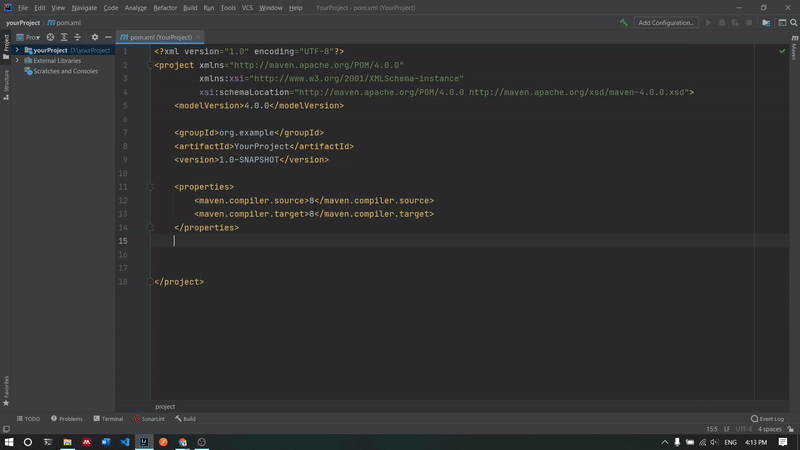This screenshot has width=800, height=450.
Task: Open File Explorer from the taskbar
Action: point(67,442)
